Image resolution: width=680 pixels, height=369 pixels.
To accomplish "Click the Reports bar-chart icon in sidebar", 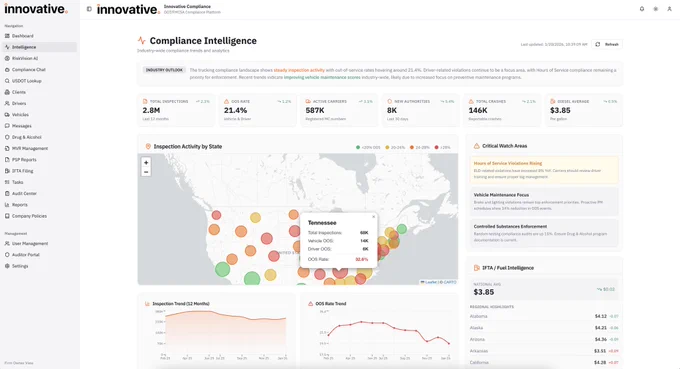I will point(7,205).
